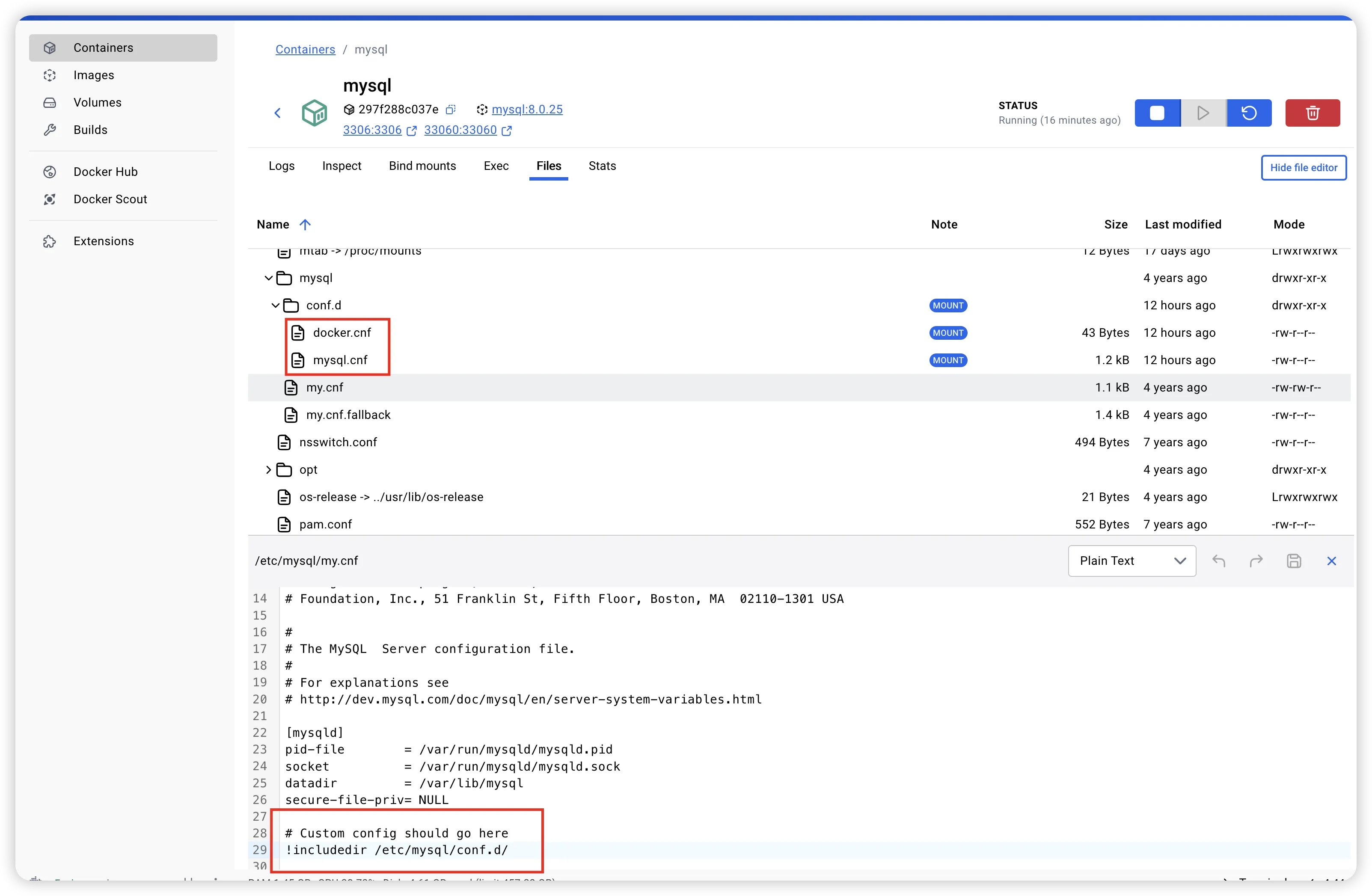The image size is (1372, 896).
Task: Click MOUNT badge on docker.cnf row
Action: pos(948,333)
